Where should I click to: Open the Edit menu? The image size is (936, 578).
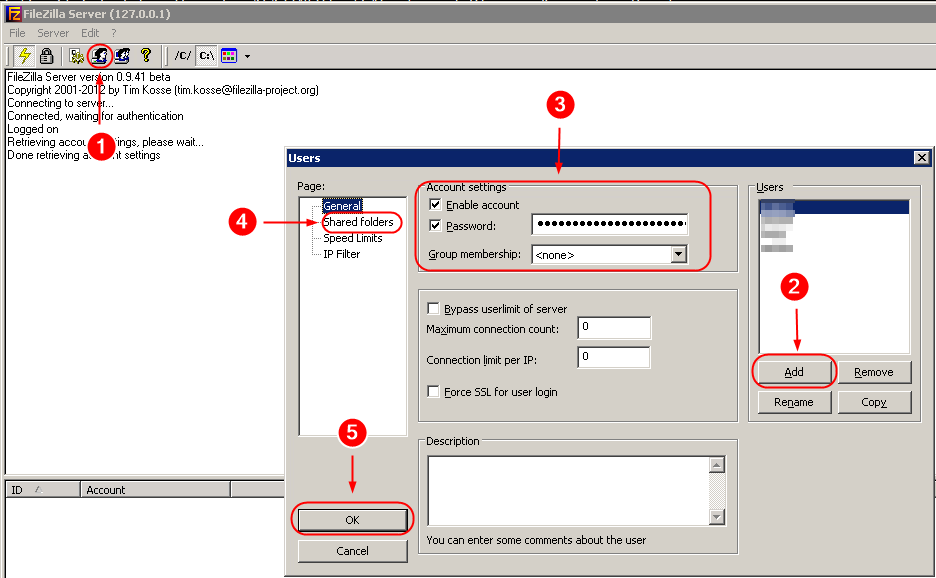pyautogui.click(x=90, y=33)
